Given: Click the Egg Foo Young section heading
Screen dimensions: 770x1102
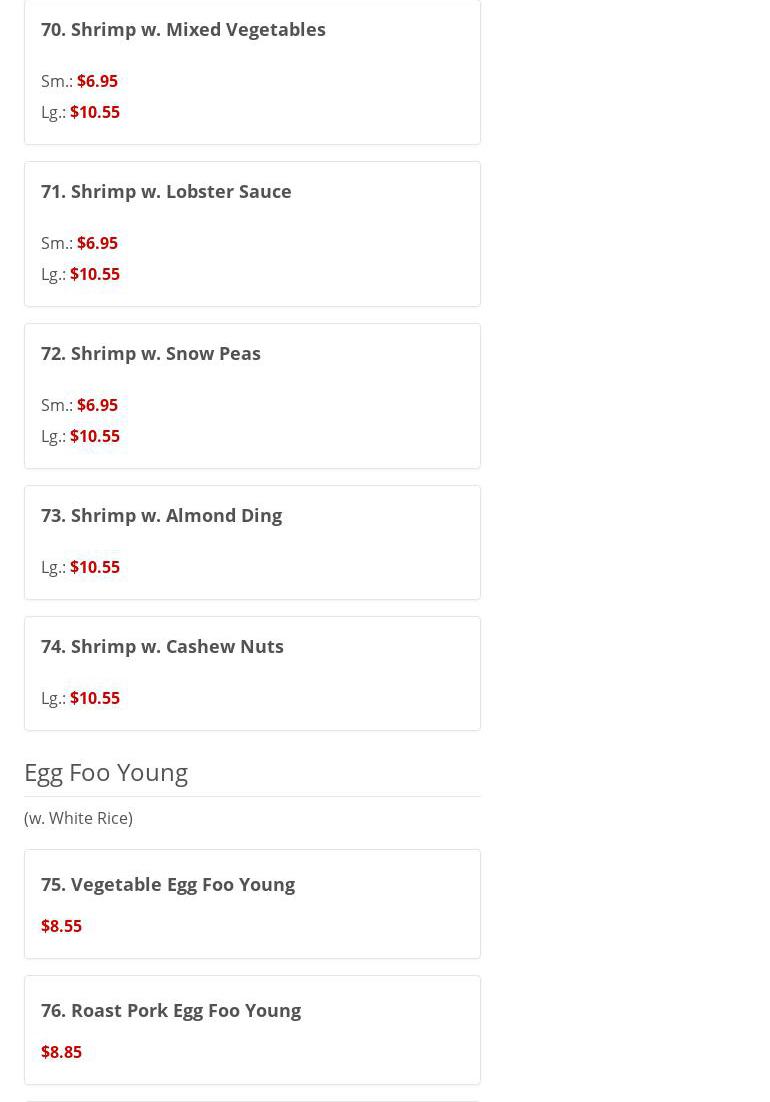Looking at the screenshot, I should pyautogui.click(x=106, y=772).
